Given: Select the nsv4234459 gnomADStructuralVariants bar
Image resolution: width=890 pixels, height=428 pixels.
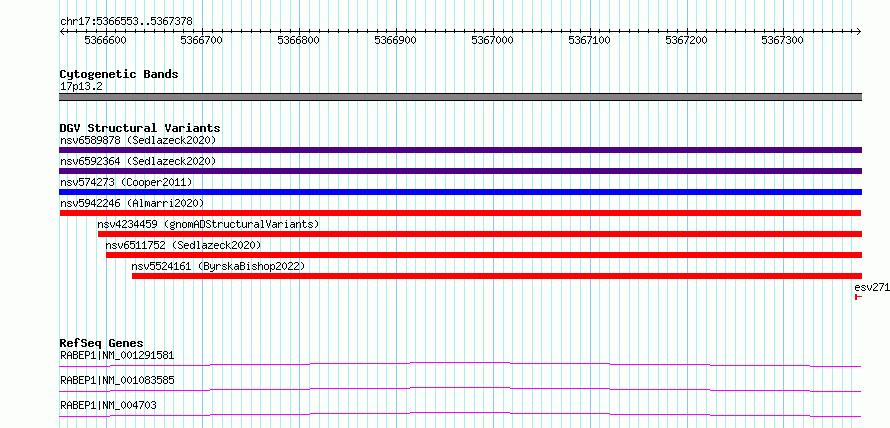Looking at the screenshot, I should (480, 234).
